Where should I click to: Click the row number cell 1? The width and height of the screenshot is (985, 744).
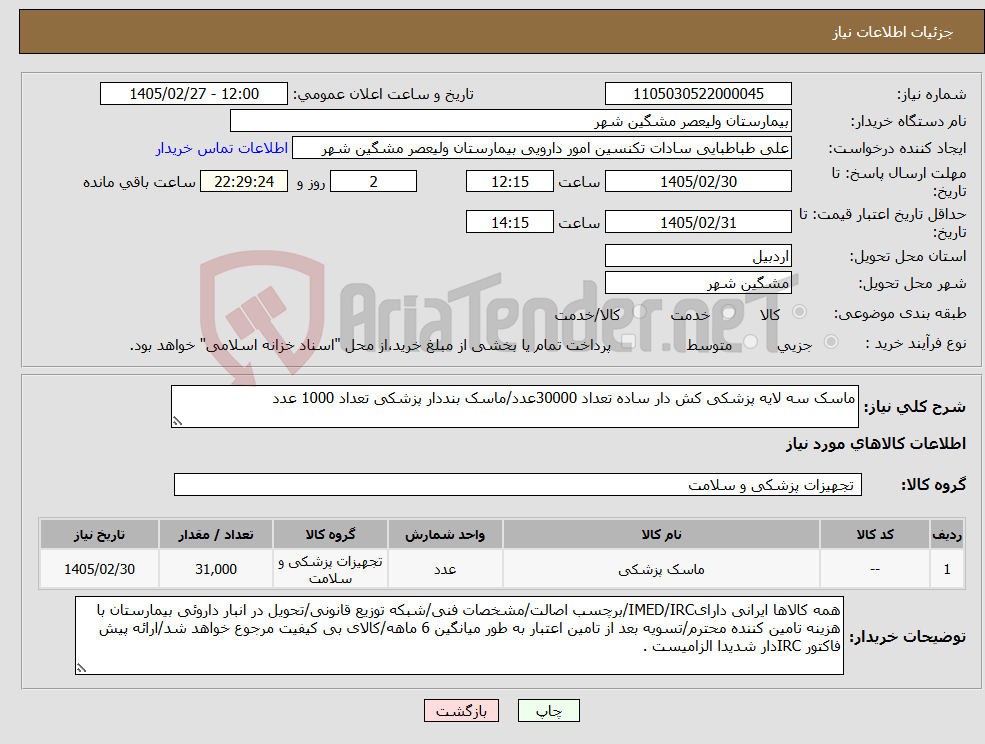[x=947, y=569]
